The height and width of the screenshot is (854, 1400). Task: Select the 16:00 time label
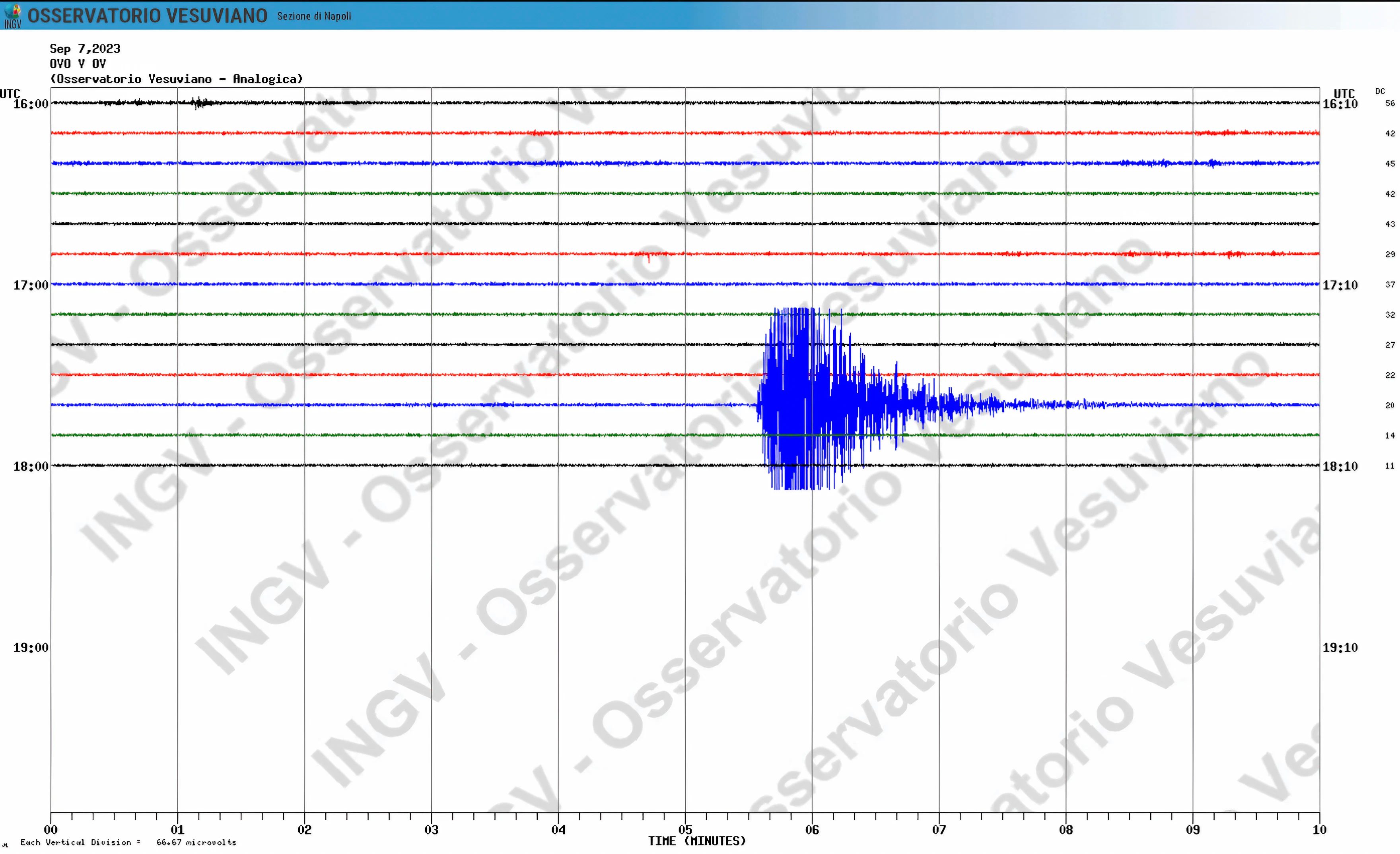pyautogui.click(x=31, y=104)
